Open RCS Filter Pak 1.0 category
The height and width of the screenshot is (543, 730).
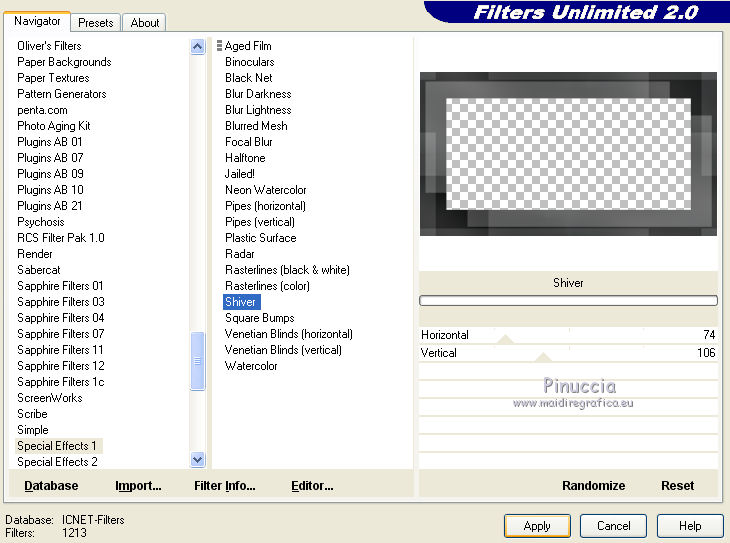(61, 238)
